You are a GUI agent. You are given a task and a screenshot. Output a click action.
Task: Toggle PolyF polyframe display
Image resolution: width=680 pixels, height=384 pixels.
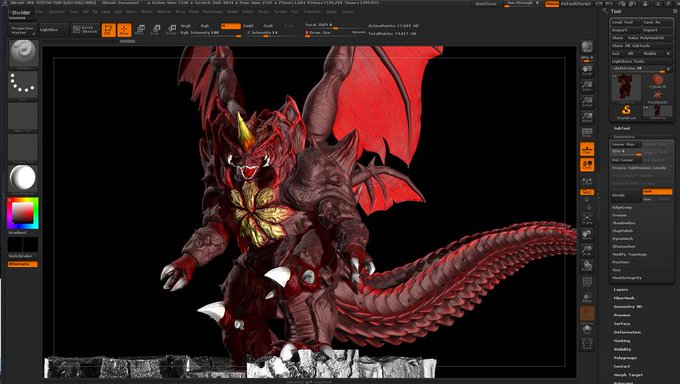tap(587, 282)
